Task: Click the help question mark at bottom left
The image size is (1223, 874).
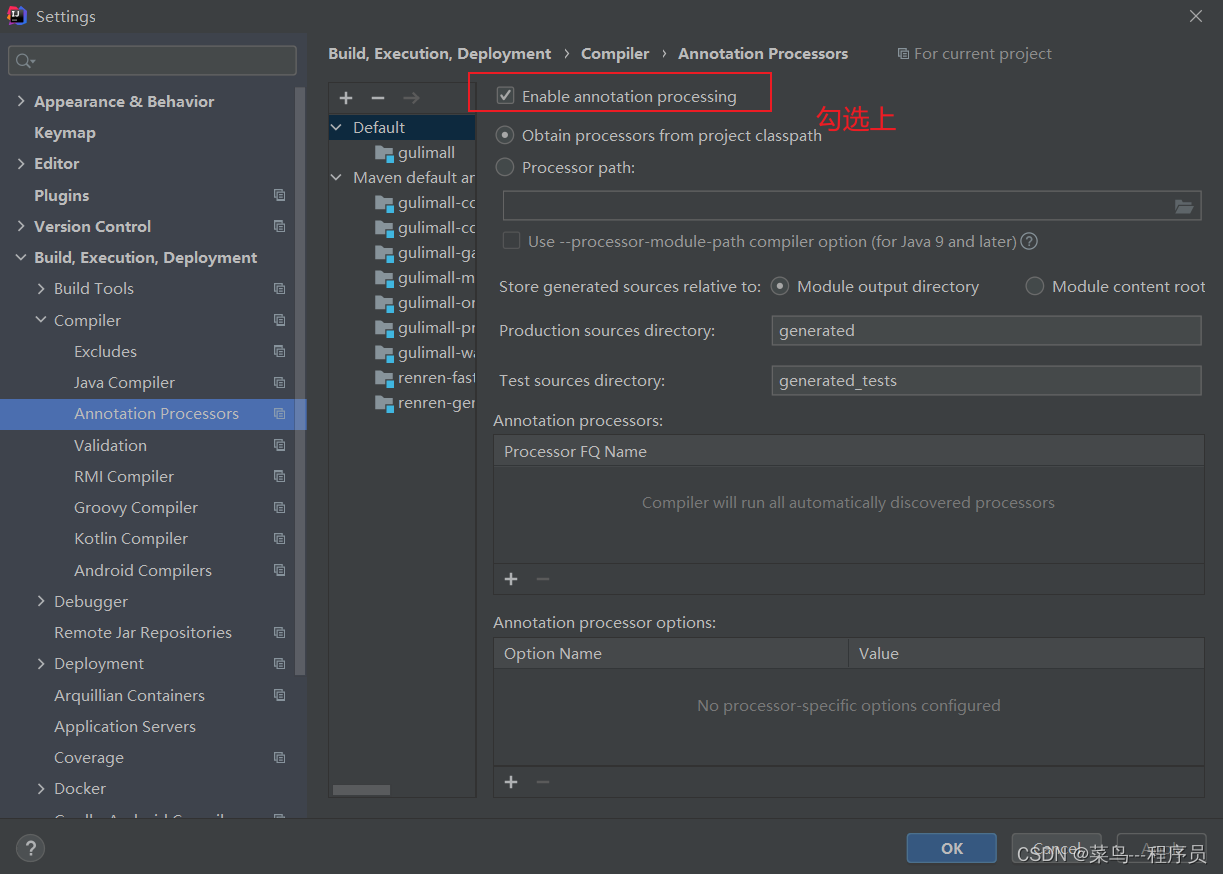Action: click(30, 847)
